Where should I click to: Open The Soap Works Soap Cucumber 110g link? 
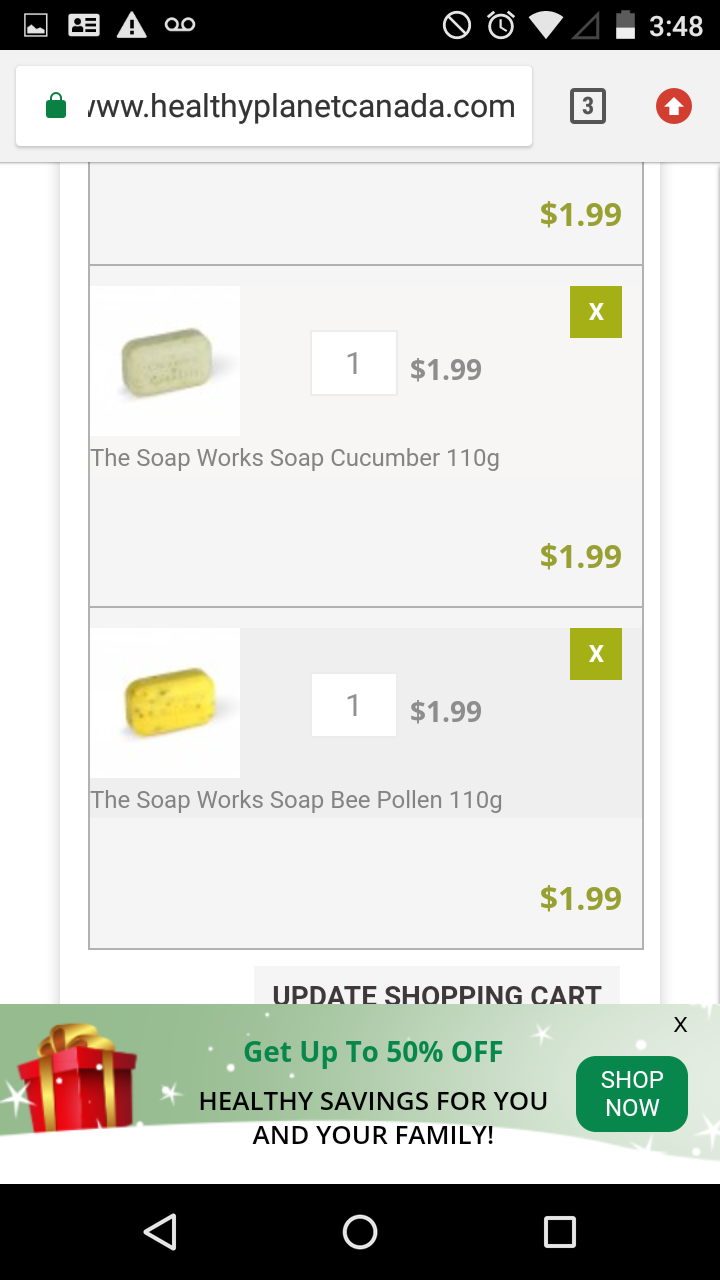[x=295, y=458]
